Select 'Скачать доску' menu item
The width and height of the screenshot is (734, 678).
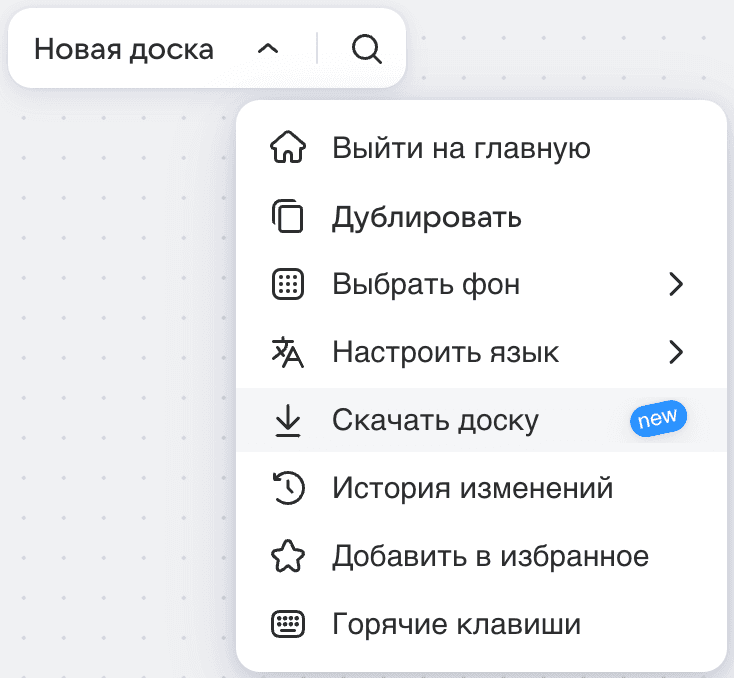[481, 420]
